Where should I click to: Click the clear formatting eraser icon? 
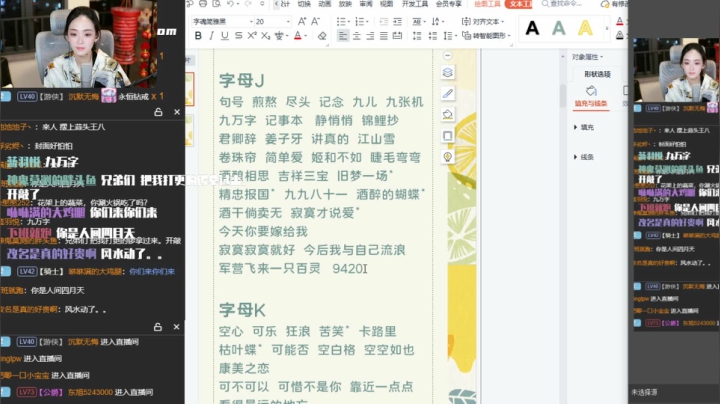tap(322, 36)
